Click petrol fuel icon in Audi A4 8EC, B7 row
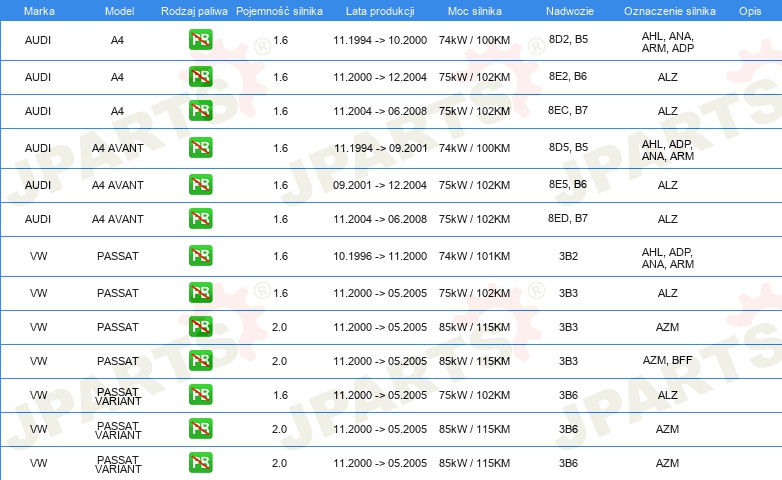782x480 pixels. point(200,111)
